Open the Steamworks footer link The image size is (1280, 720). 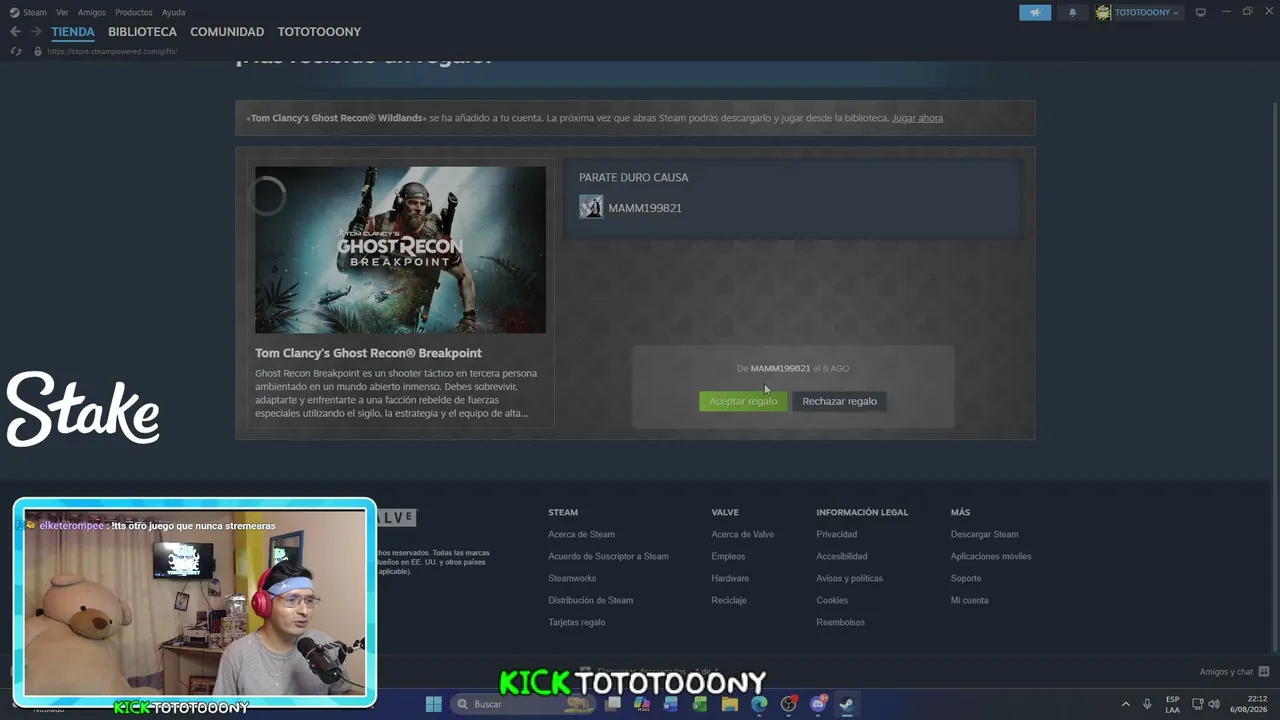coord(572,578)
